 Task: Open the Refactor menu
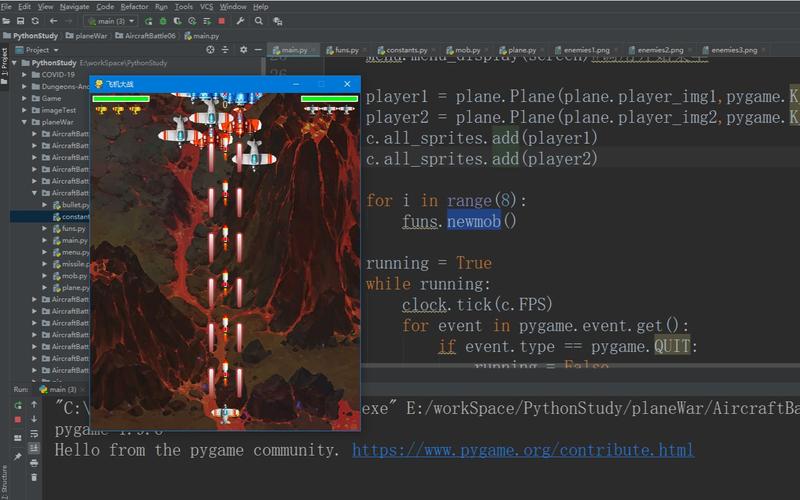pyautogui.click(x=135, y=7)
